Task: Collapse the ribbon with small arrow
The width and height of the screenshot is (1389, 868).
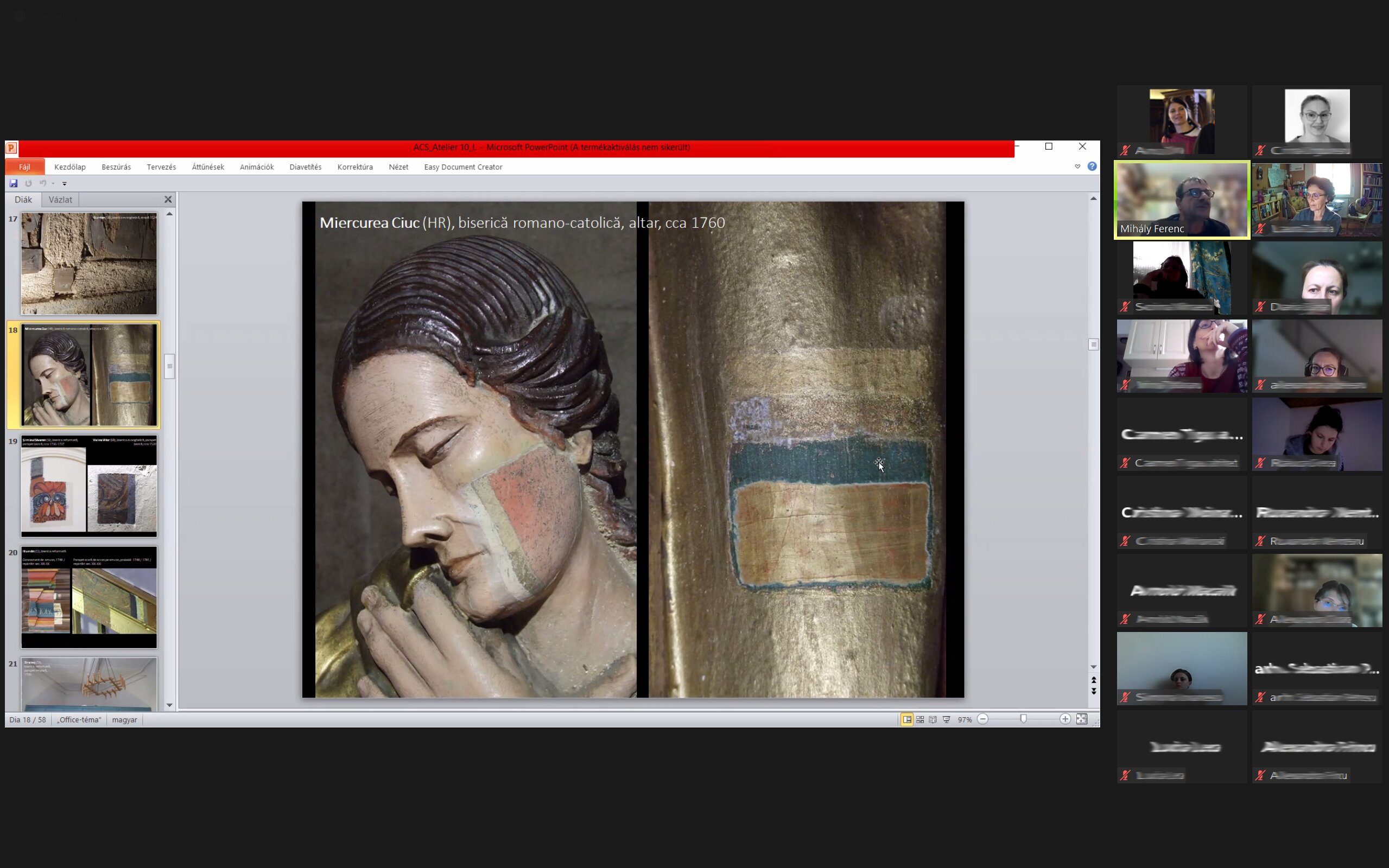Action: pos(1077,167)
